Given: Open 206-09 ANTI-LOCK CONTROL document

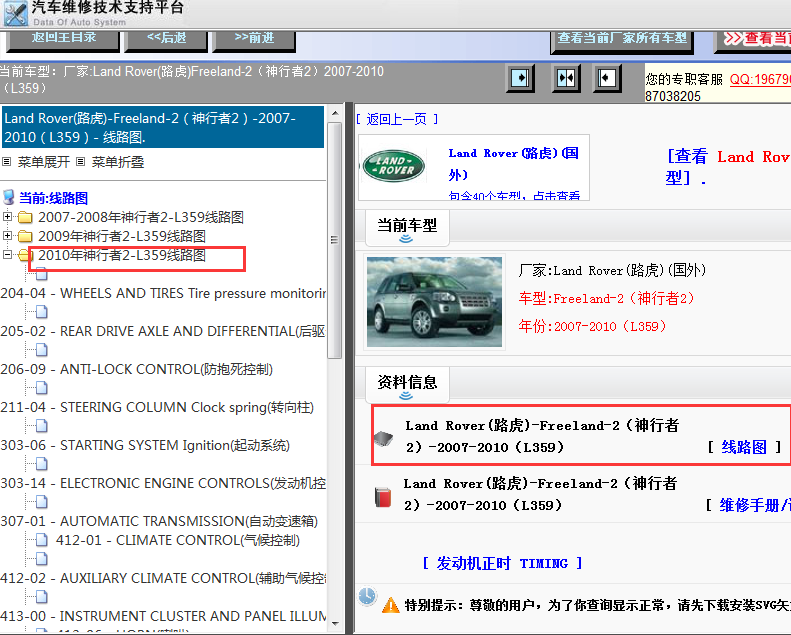Looking at the screenshot, I should pos(136,369).
